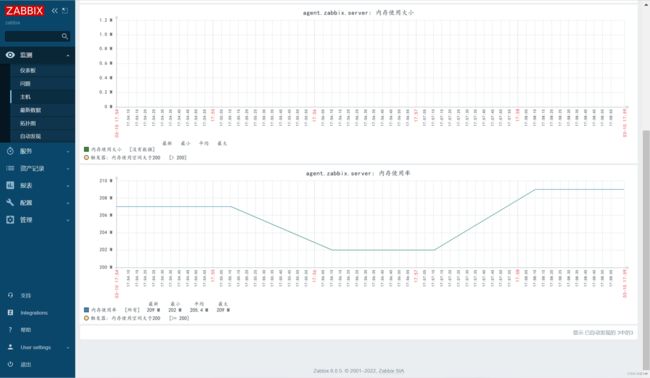Click the 退出 sign out link
This screenshot has width=650, height=378.
pyautogui.click(x=26, y=364)
